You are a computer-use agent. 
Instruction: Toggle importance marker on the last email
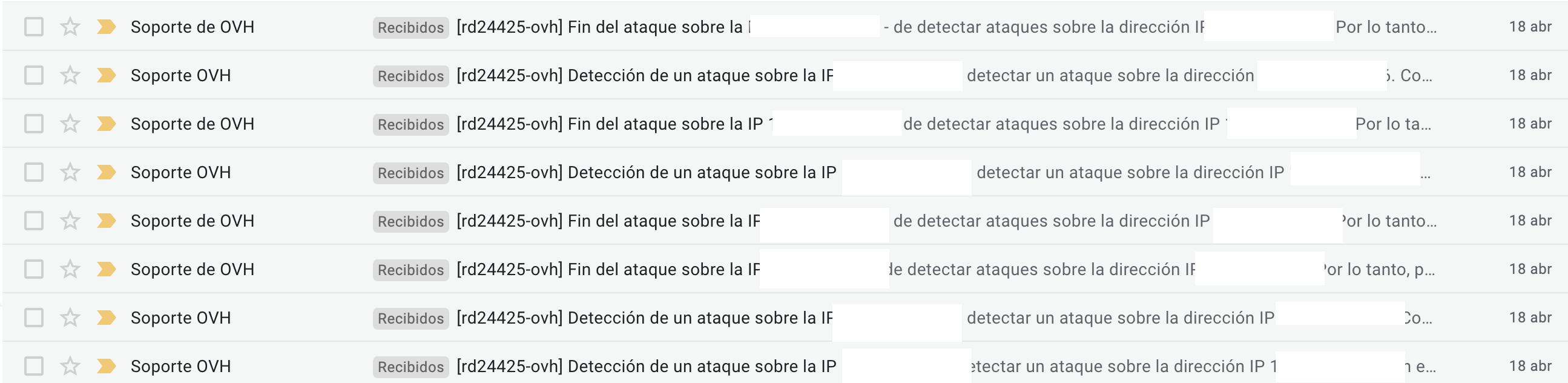106,366
